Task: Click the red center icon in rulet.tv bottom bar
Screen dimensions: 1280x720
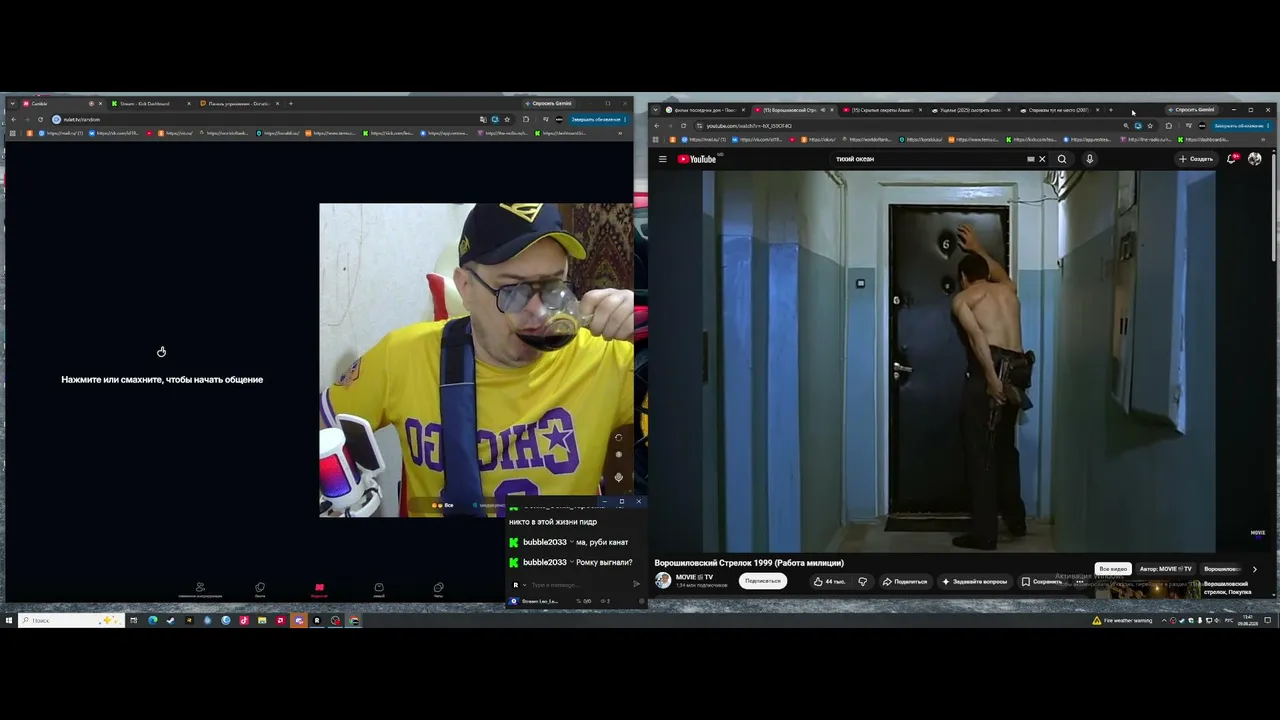Action: point(319,589)
